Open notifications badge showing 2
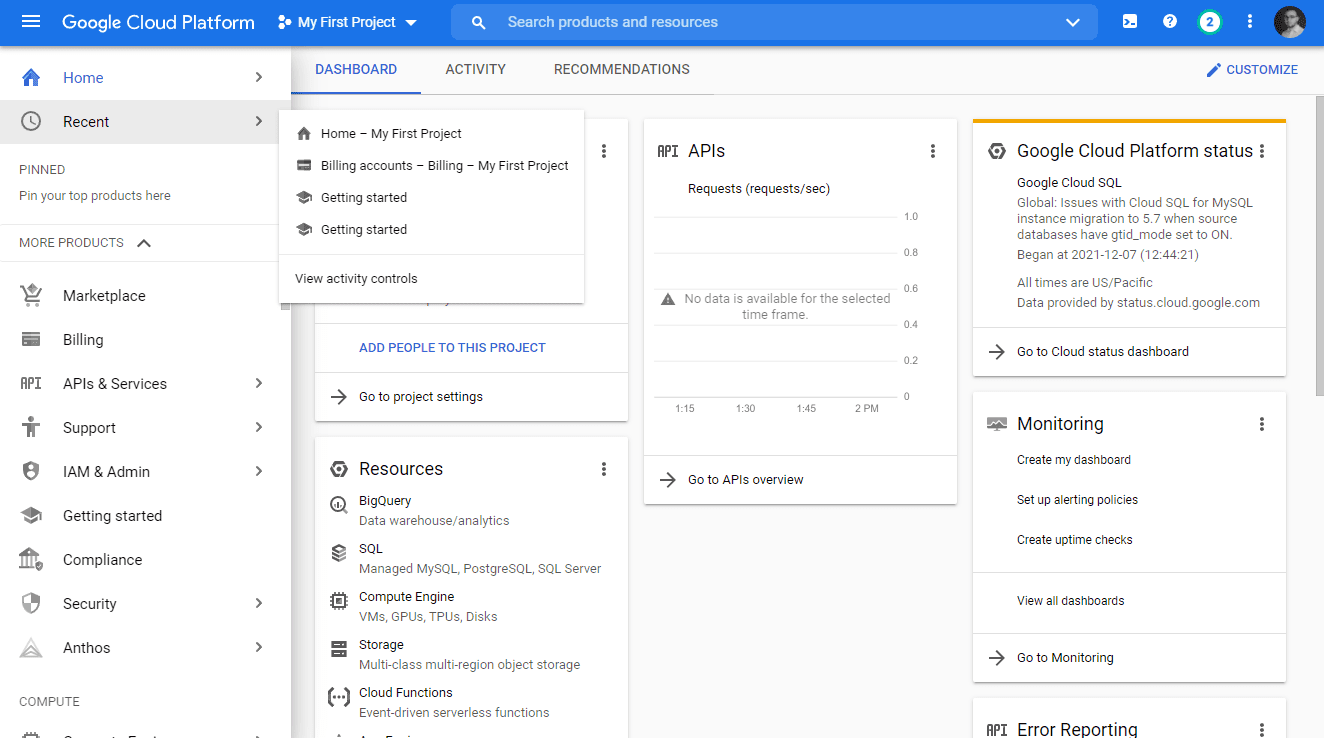1324x738 pixels. pos(1210,21)
